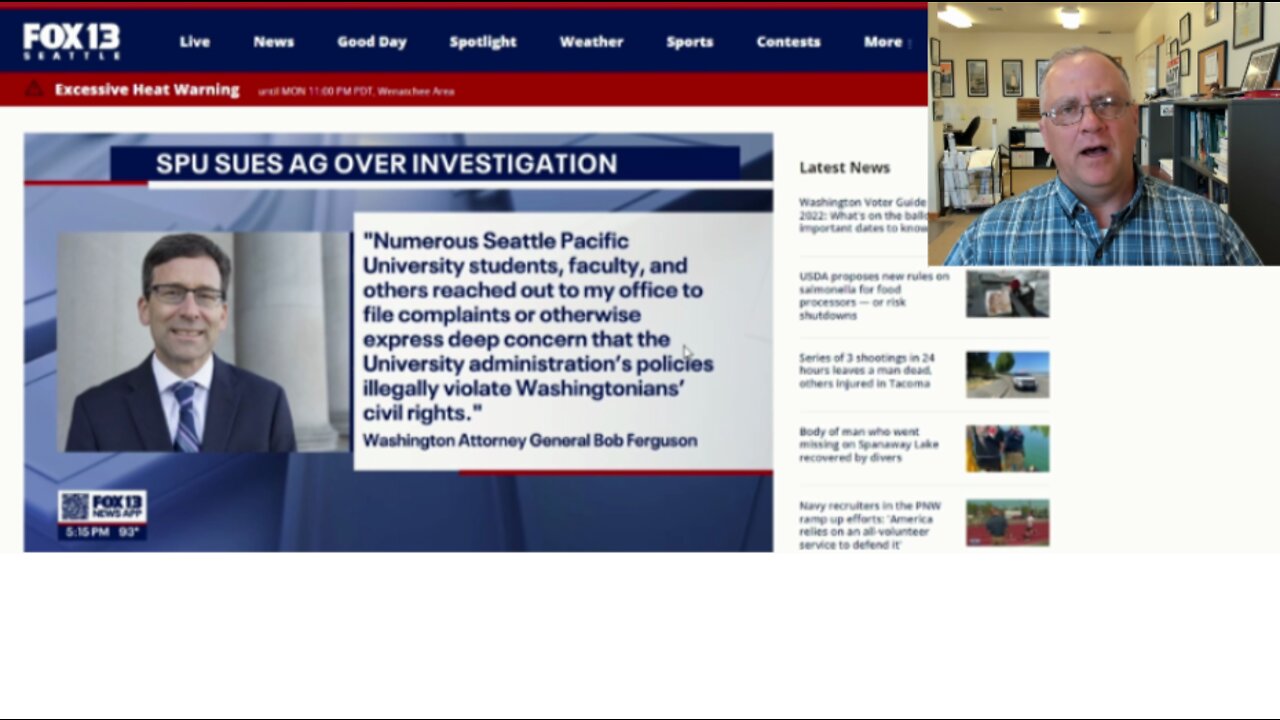Go to the Weather section
The height and width of the screenshot is (720, 1280).
point(591,42)
